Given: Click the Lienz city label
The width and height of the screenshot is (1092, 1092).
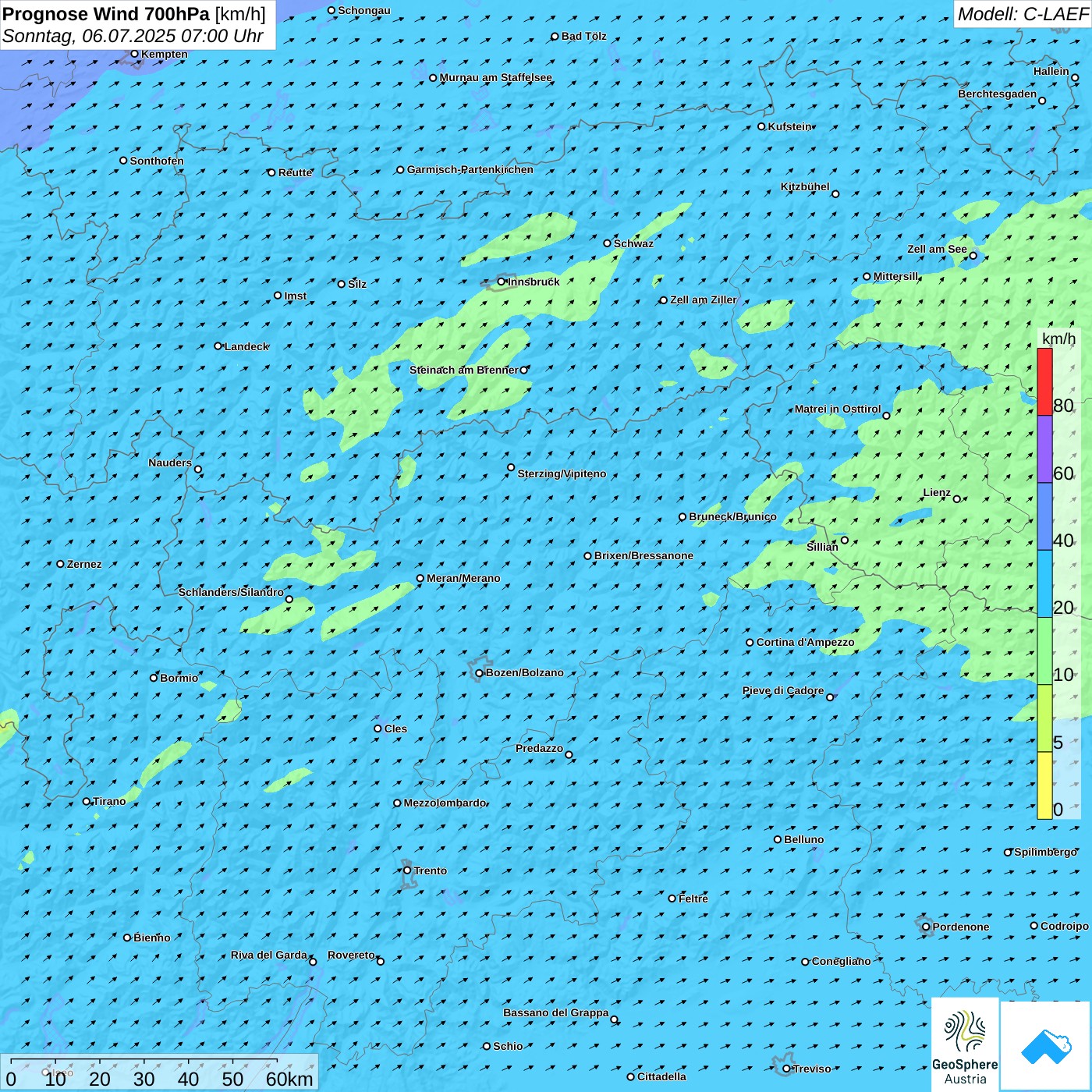Looking at the screenshot, I should click(937, 492).
